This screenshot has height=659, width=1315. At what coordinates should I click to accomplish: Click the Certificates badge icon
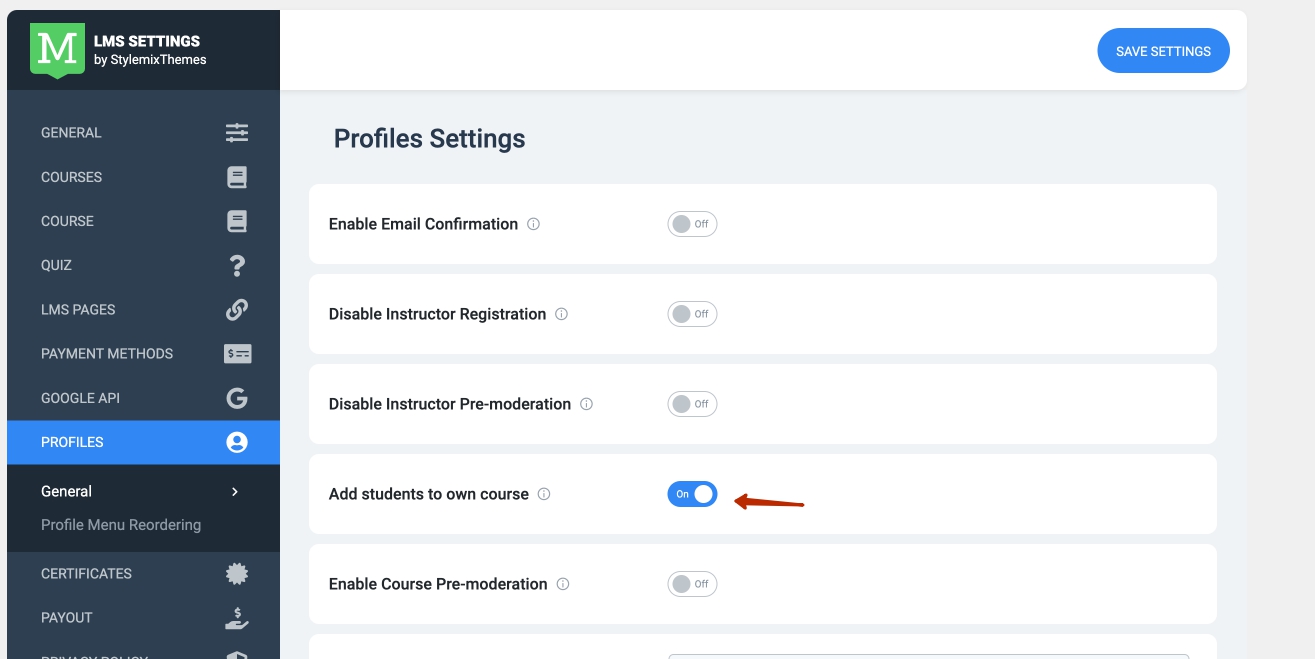tap(237, 573)
